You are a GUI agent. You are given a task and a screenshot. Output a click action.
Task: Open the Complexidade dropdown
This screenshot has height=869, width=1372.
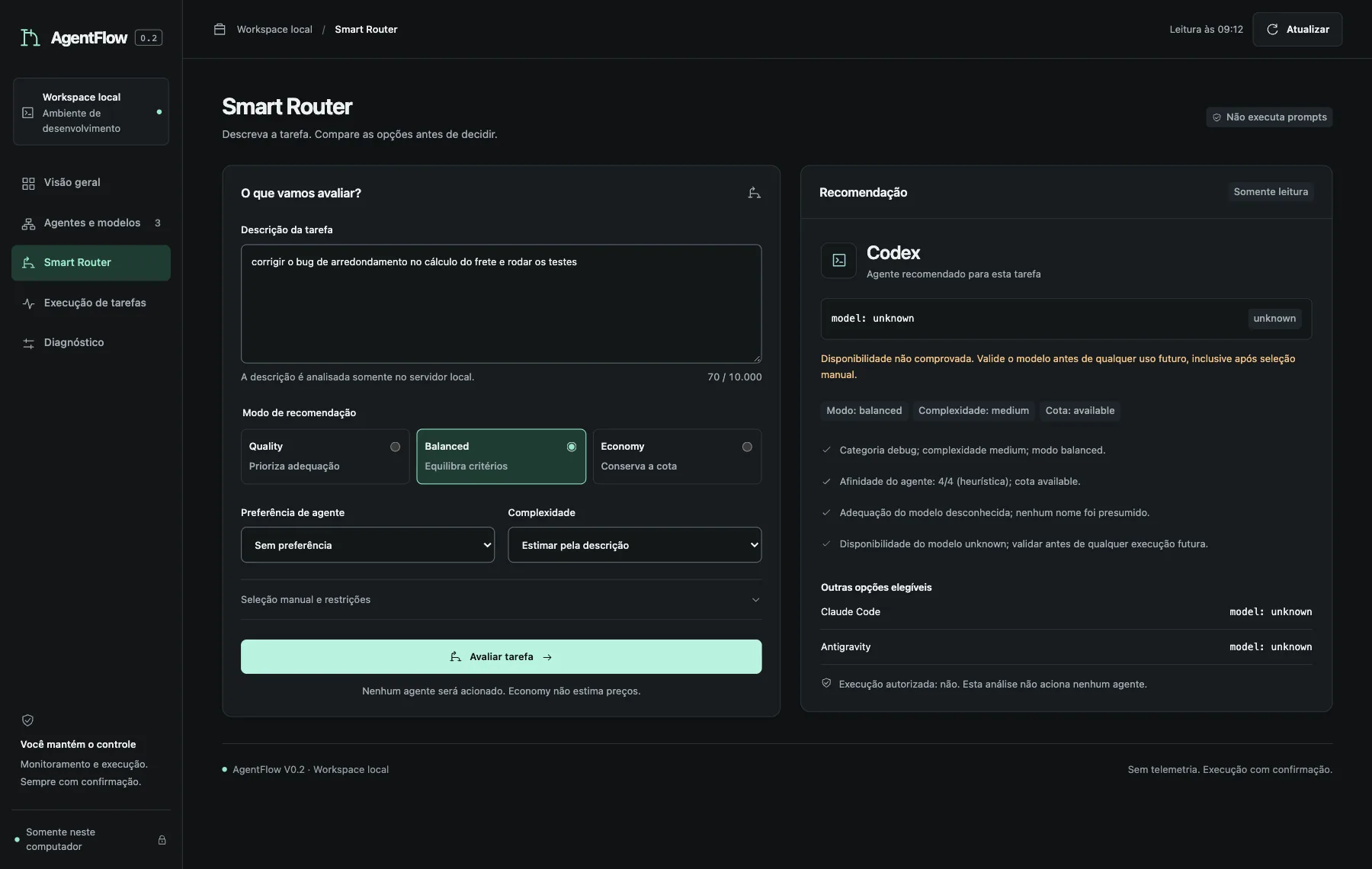point(635,545)
